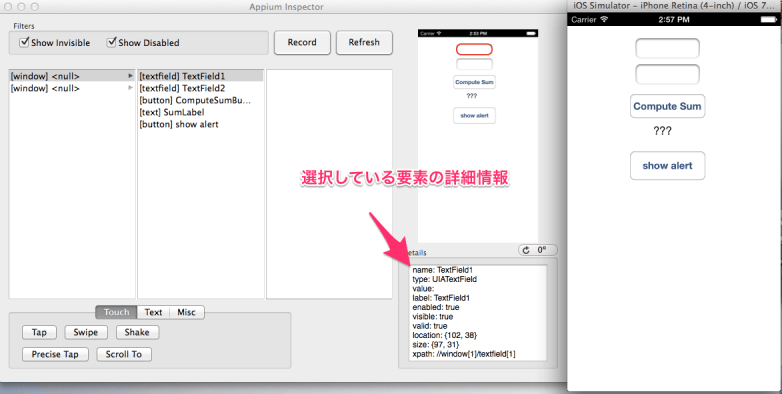Tap show alert button in iOS Simulator

coord(667,166)
